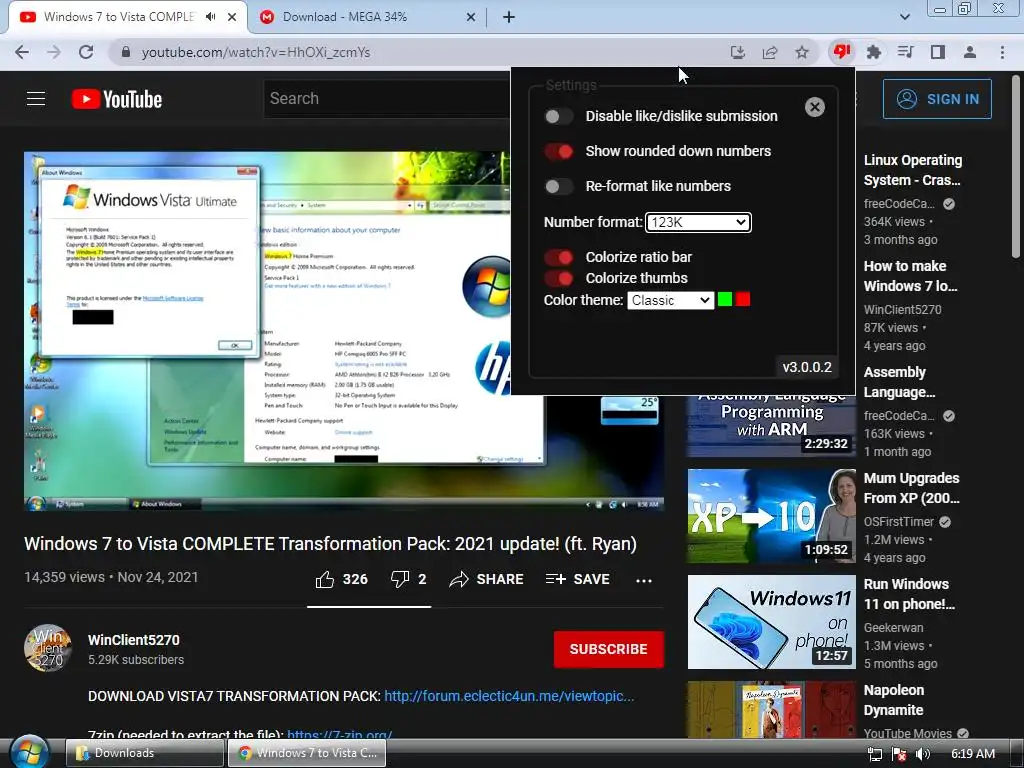Click the address bar URL

pos(256,52)
